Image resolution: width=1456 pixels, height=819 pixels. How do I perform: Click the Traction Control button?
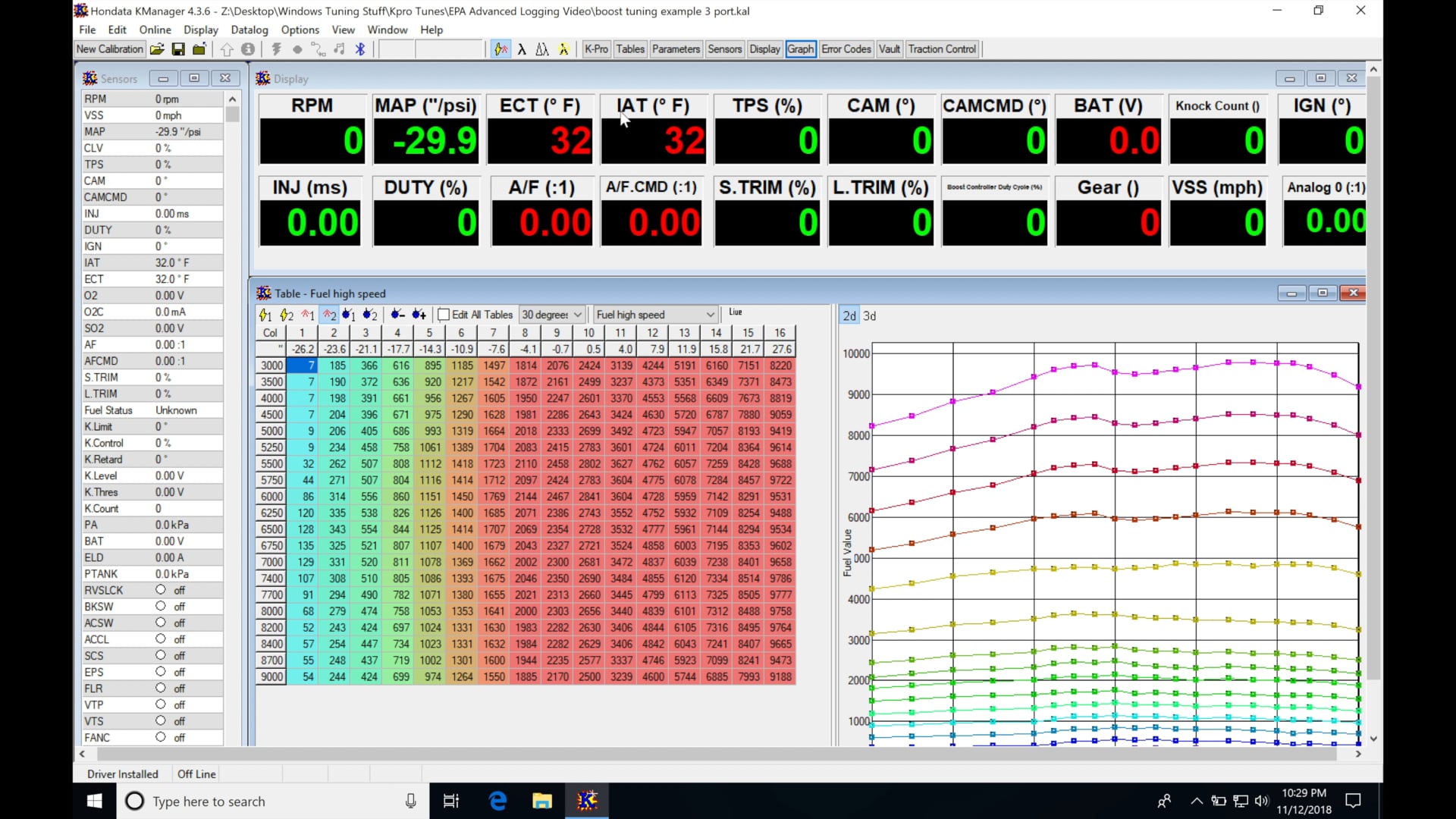(942, 49)
